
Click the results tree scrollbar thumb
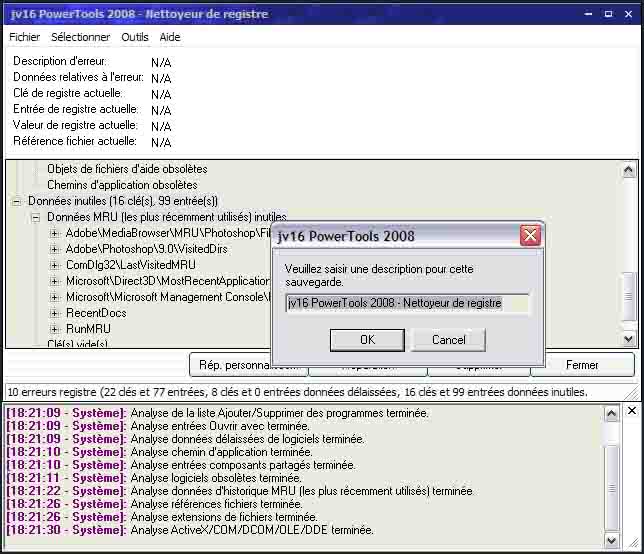(628, 296)
